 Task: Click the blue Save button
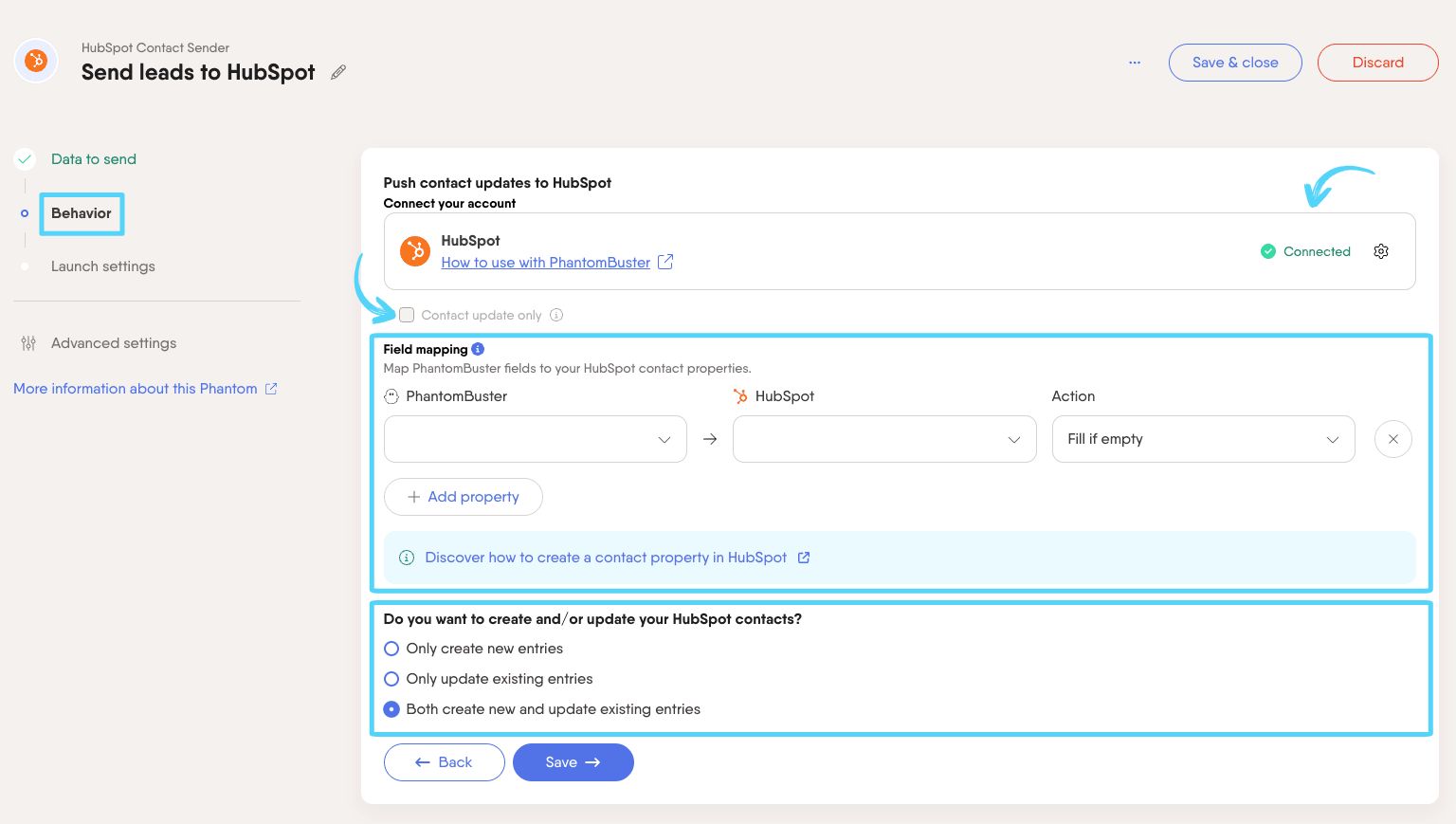(x=573, y=762)
